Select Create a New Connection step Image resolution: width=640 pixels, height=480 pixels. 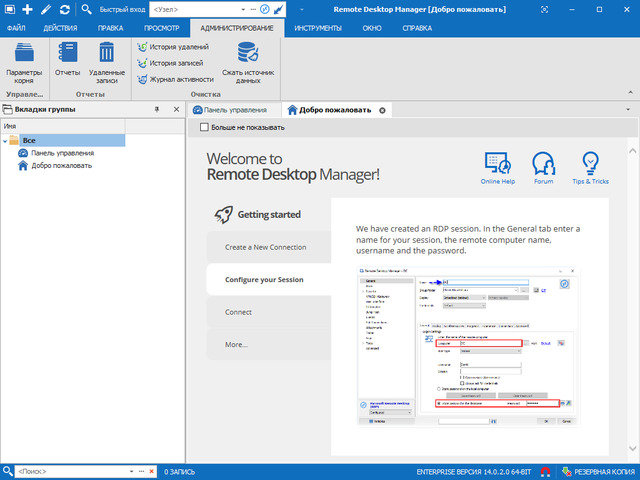click(269, 247)
